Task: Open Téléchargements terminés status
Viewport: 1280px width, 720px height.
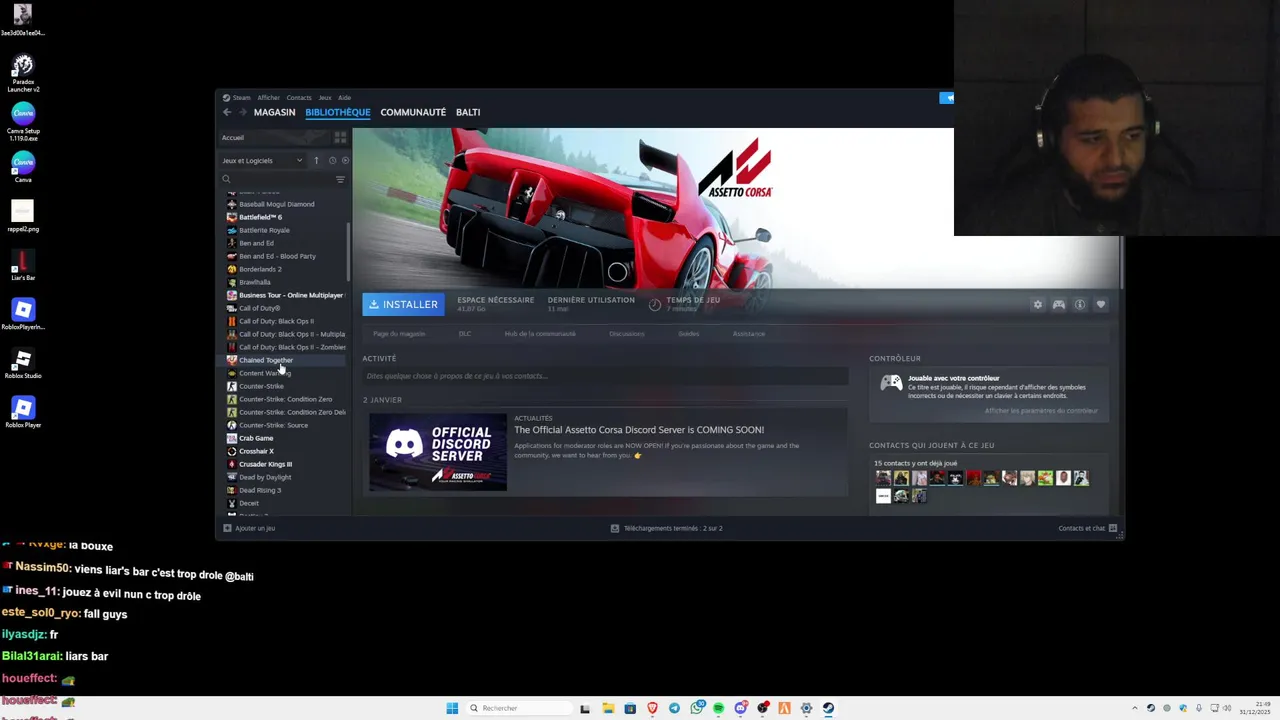Action: 666,528
